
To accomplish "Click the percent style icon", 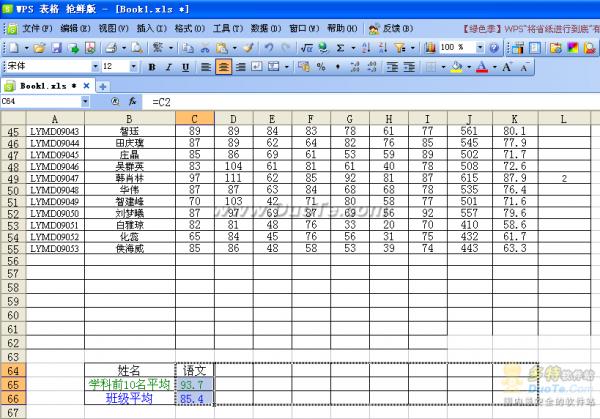I will 321,67.
